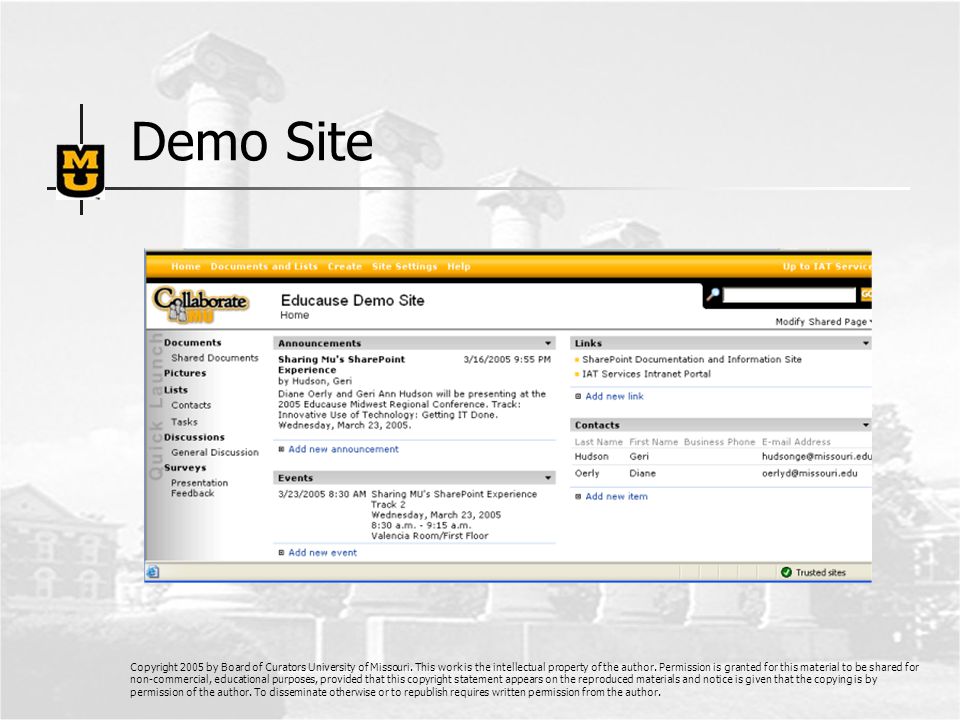Image resolution: width=960 pixels, height=720 pixels.
Task: Go to Home in the top navigation
Action: click(x=186, y=266)
